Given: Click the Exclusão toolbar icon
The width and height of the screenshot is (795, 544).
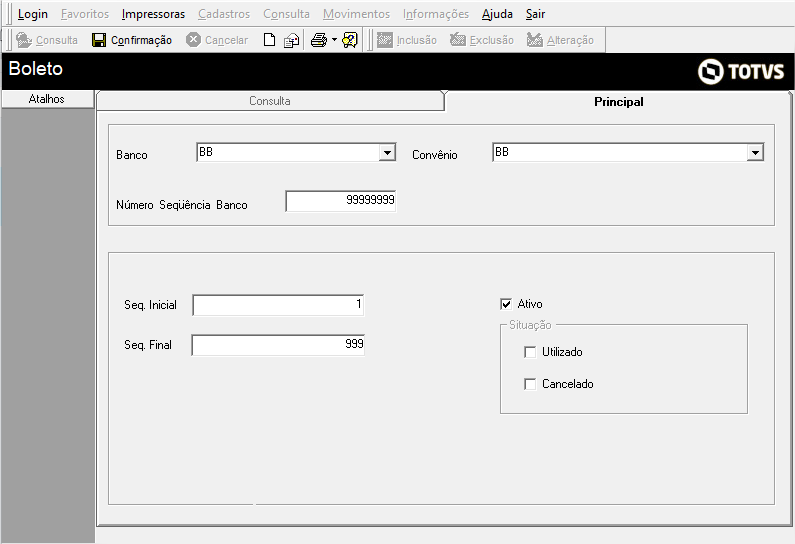Looking at the screenshot, I should [458, 40].
